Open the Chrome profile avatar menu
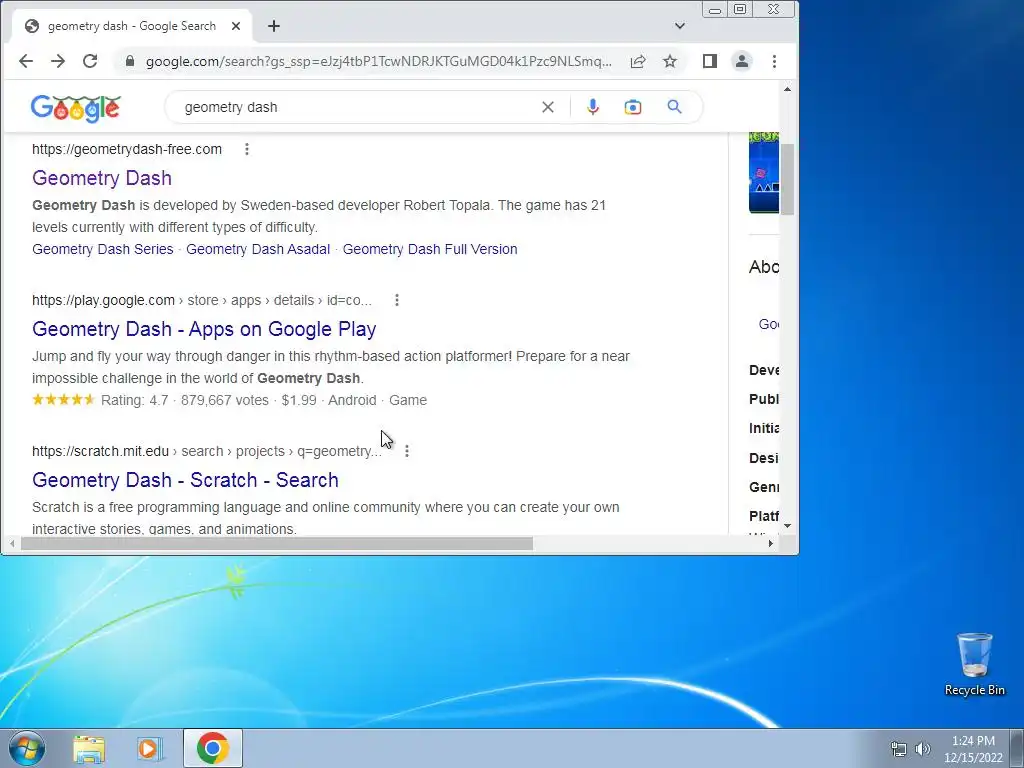The width and height of the screenshot is (1024, 768). (x=742, y=61)
